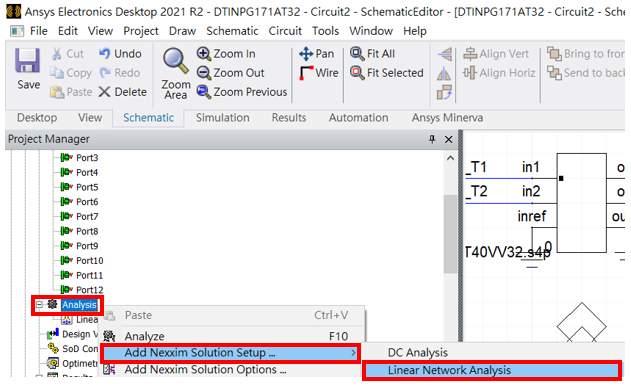631x387 pixels.
Task: Pin the Project Manager panel
Action: [x=432, y=139]
